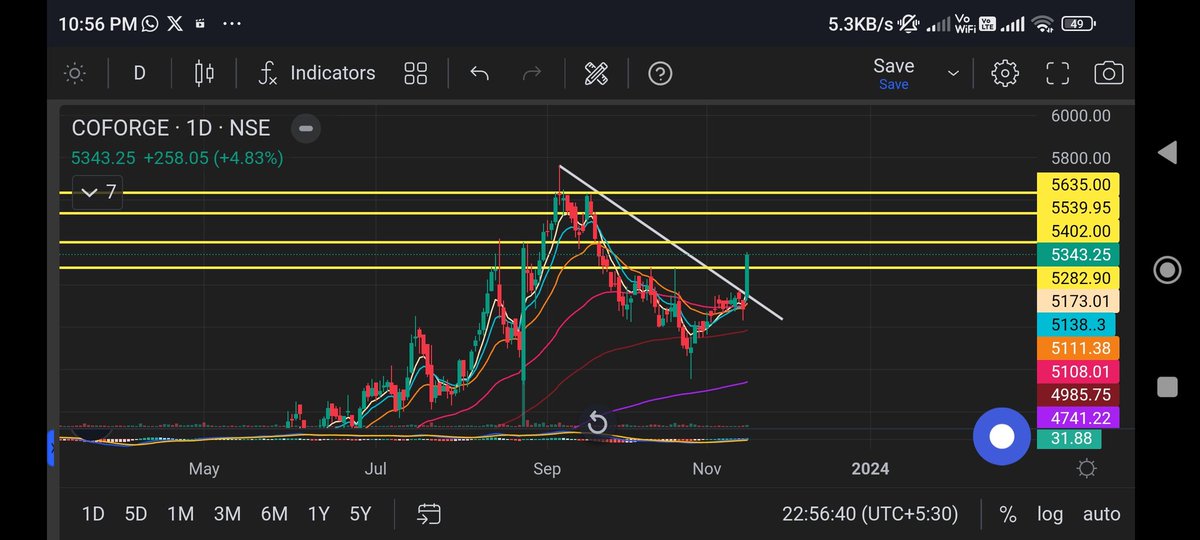Tap the Android home circle button

click(1167, 270)
